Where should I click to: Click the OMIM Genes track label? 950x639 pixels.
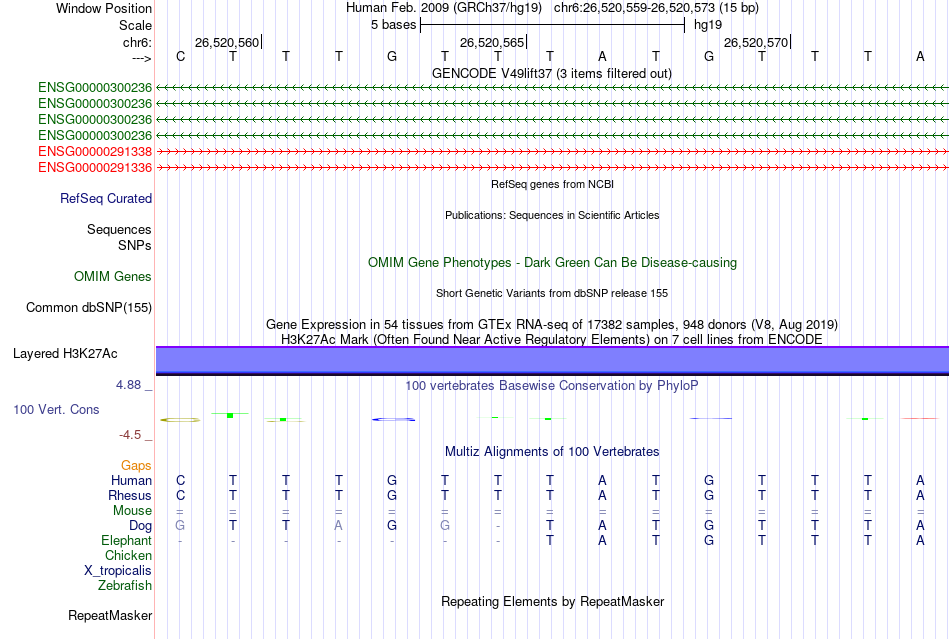click(113, 276)
